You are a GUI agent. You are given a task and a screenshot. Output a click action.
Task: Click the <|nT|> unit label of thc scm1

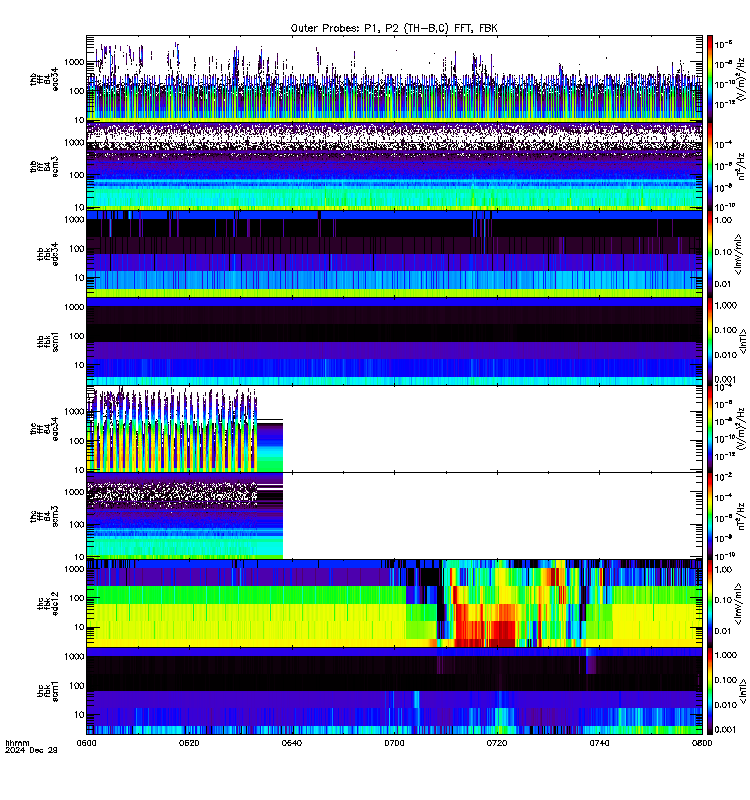(x=743, y=691)
